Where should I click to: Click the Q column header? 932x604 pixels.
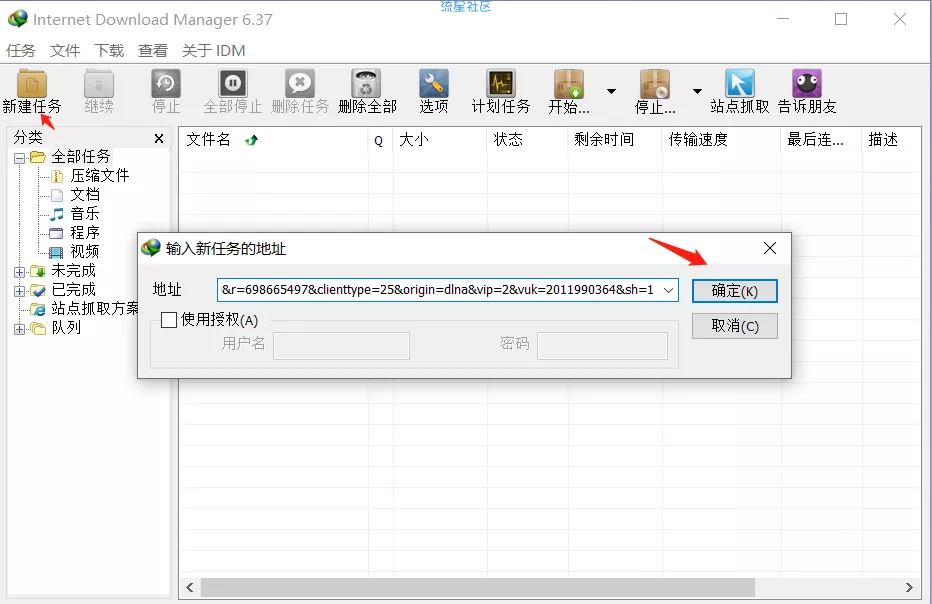pyautogui.click(x=380, y=140)
